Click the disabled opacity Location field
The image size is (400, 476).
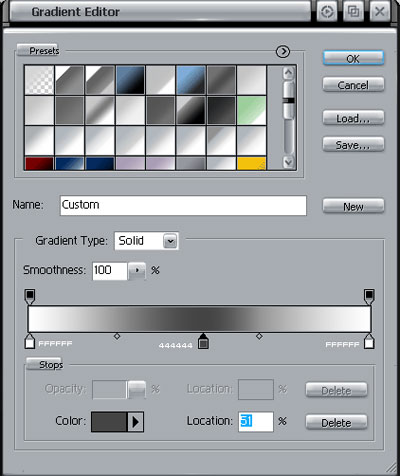(x=256, y=389)
